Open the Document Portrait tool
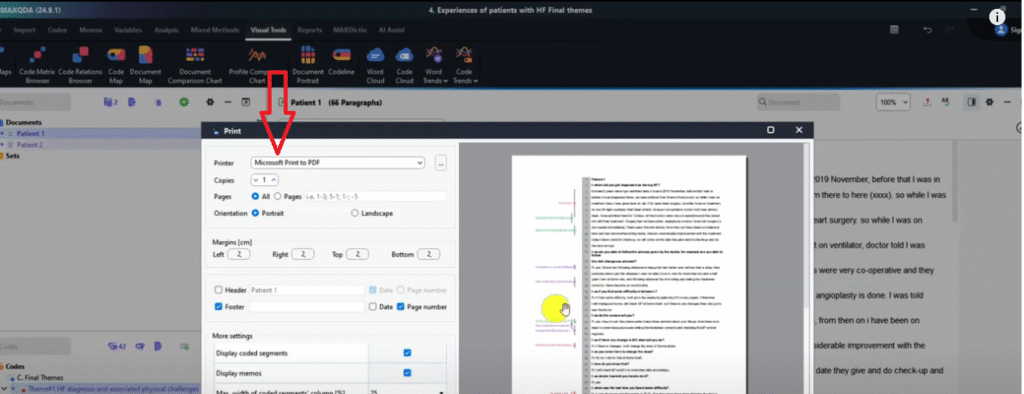Viewport: 1024px width, 394px height. (308, 64)
